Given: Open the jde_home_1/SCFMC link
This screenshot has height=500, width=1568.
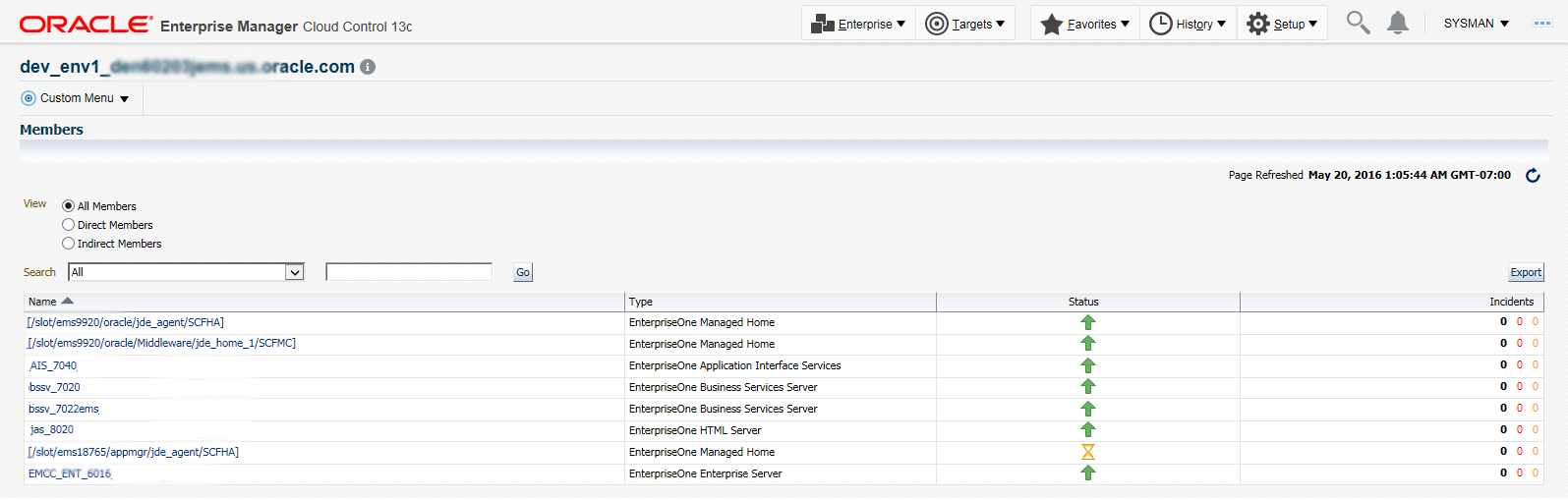Looking at the screenshot, I should (161, 344).
